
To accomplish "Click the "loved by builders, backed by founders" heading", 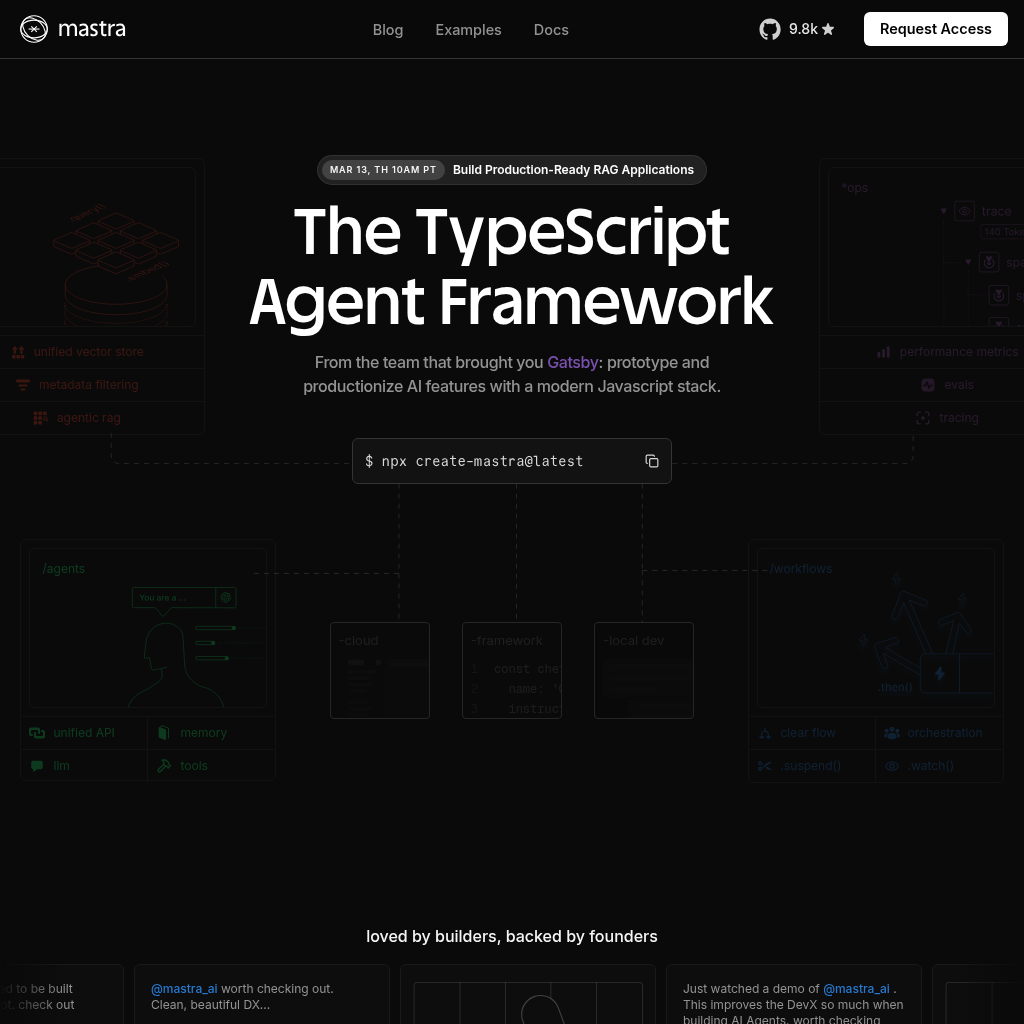I will pos(512,936).
